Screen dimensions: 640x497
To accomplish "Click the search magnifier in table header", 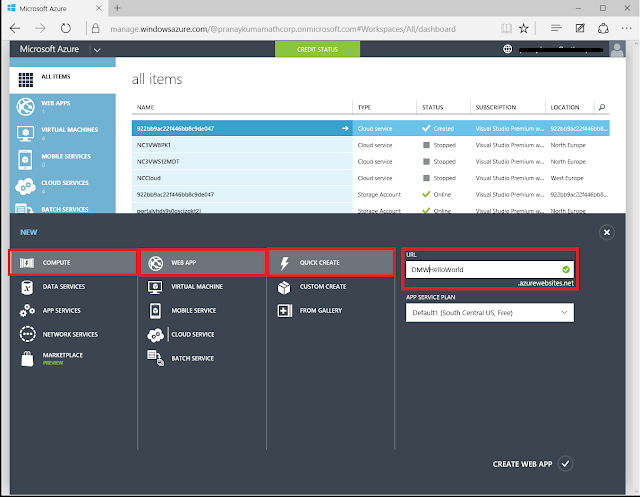I will click(x=602, y=107).
